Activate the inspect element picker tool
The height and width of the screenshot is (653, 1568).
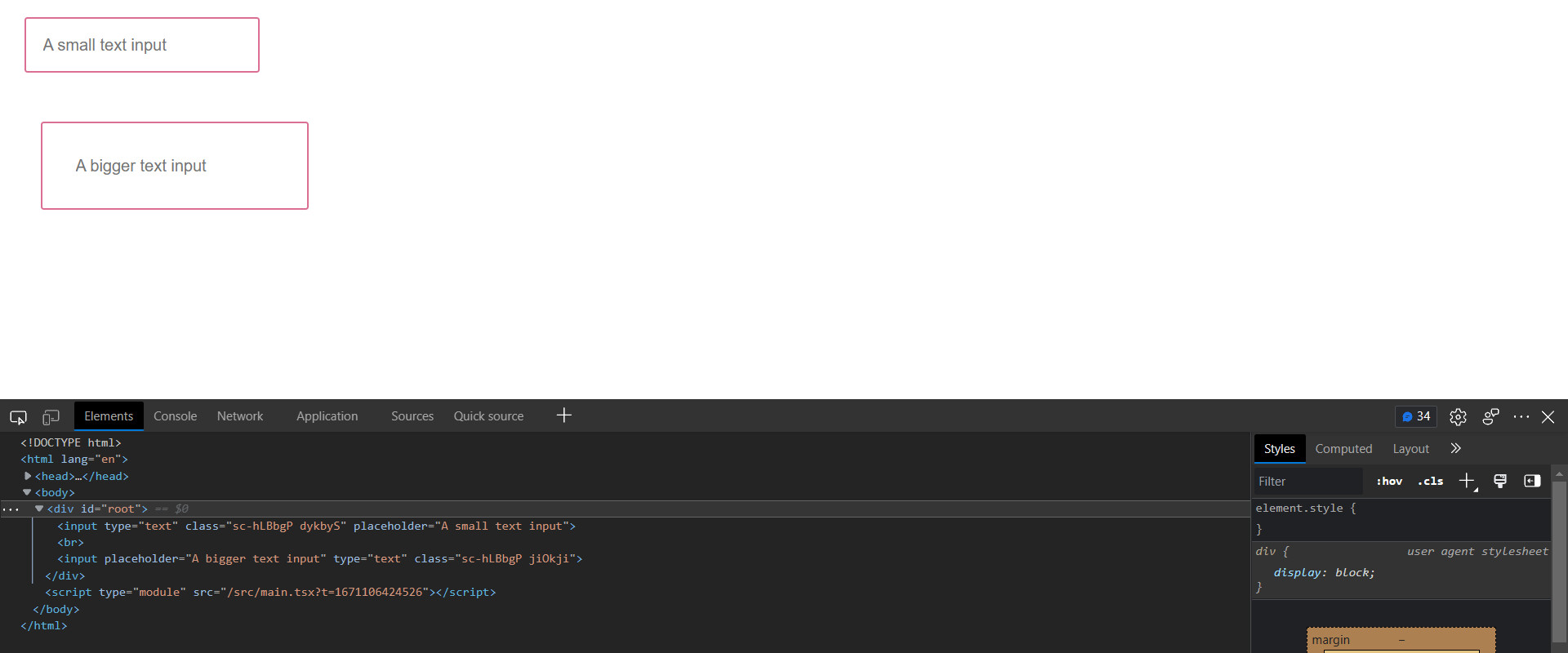(18, 417)
